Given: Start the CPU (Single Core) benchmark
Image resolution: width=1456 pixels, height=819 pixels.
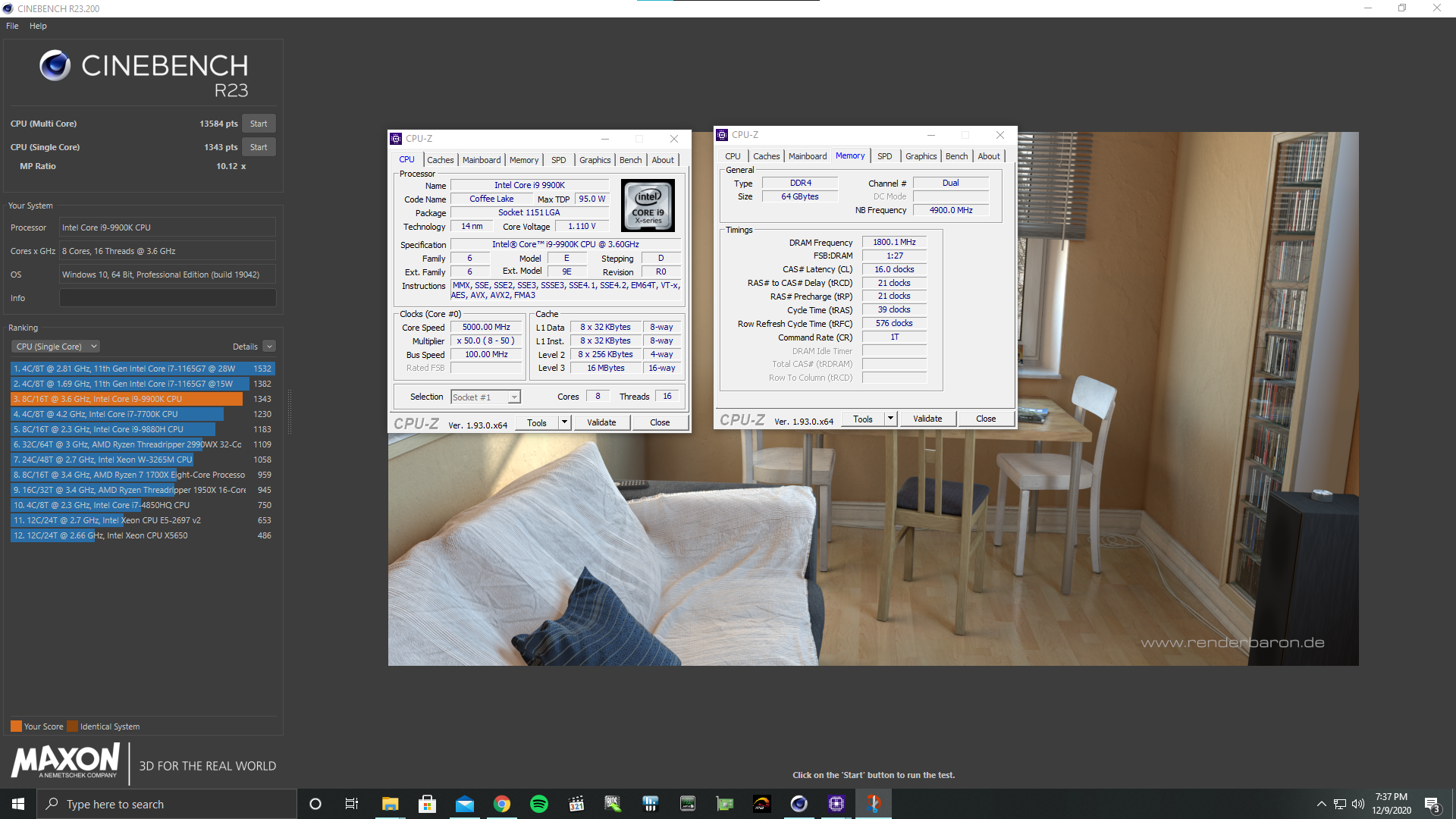Looking at the screenshot, I should click(259, 147).
